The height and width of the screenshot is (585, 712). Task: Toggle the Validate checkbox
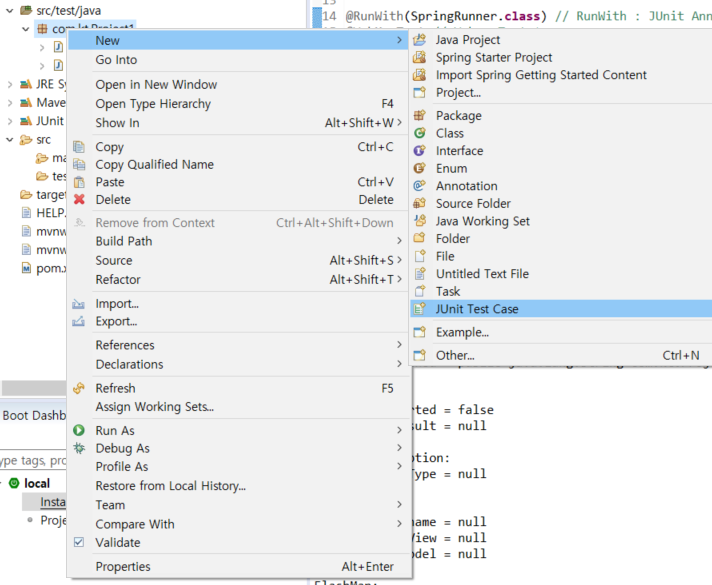point(79,542)
